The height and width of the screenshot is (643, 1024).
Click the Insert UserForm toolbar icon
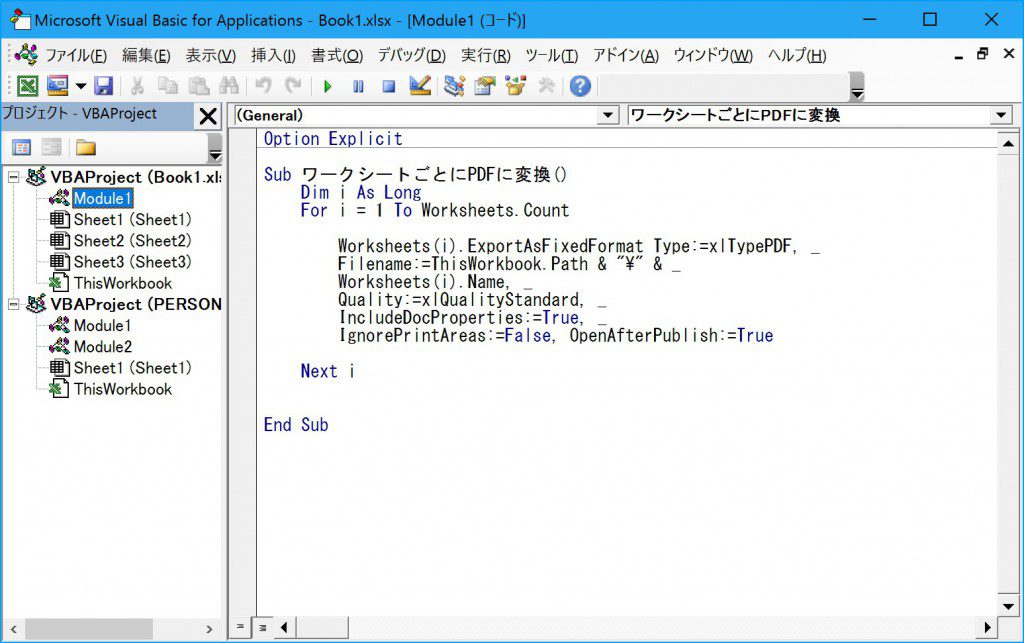(57, 86)
